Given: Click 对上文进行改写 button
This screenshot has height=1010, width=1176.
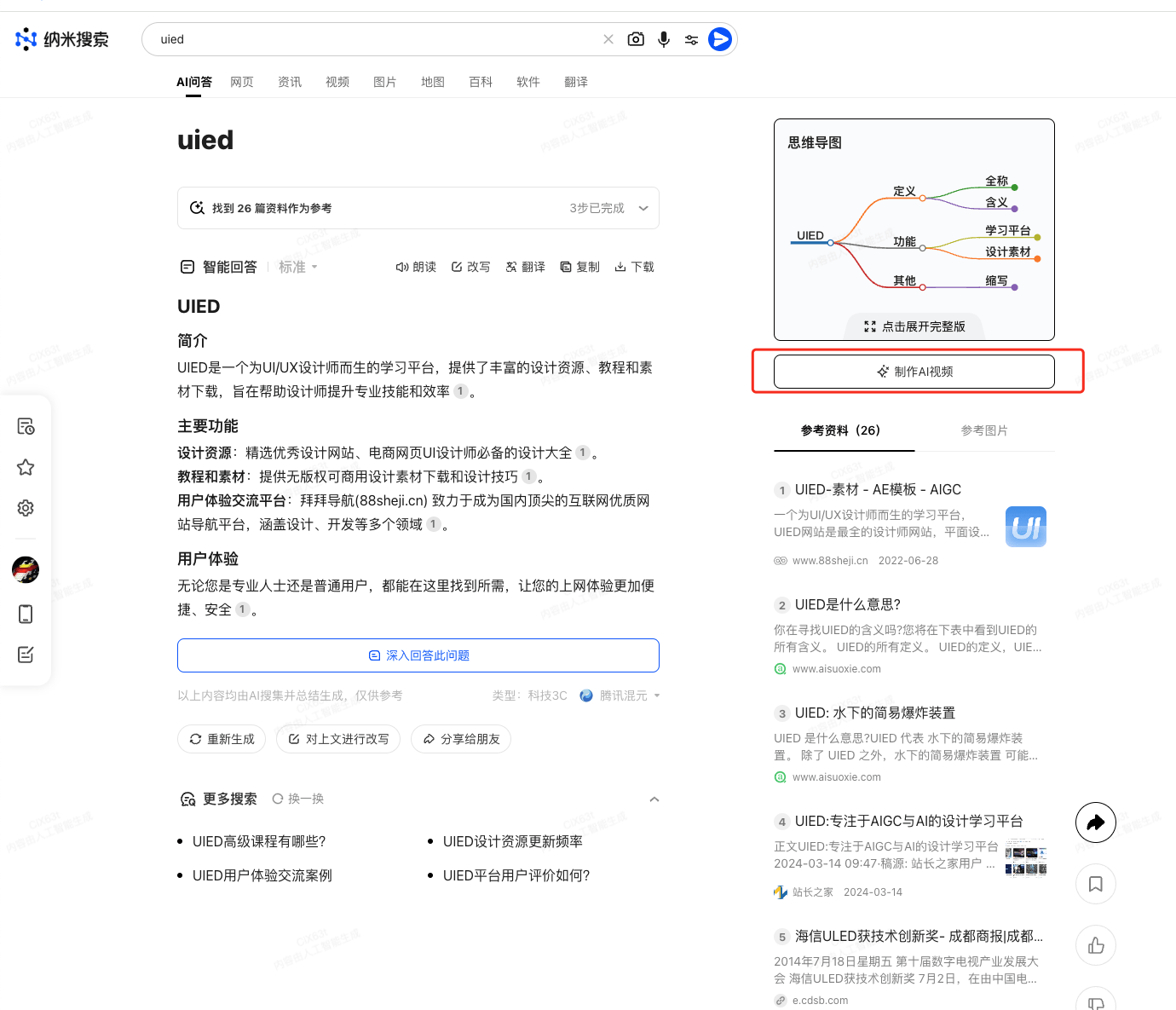Looking at the screenshot, I should click(338, 739).
